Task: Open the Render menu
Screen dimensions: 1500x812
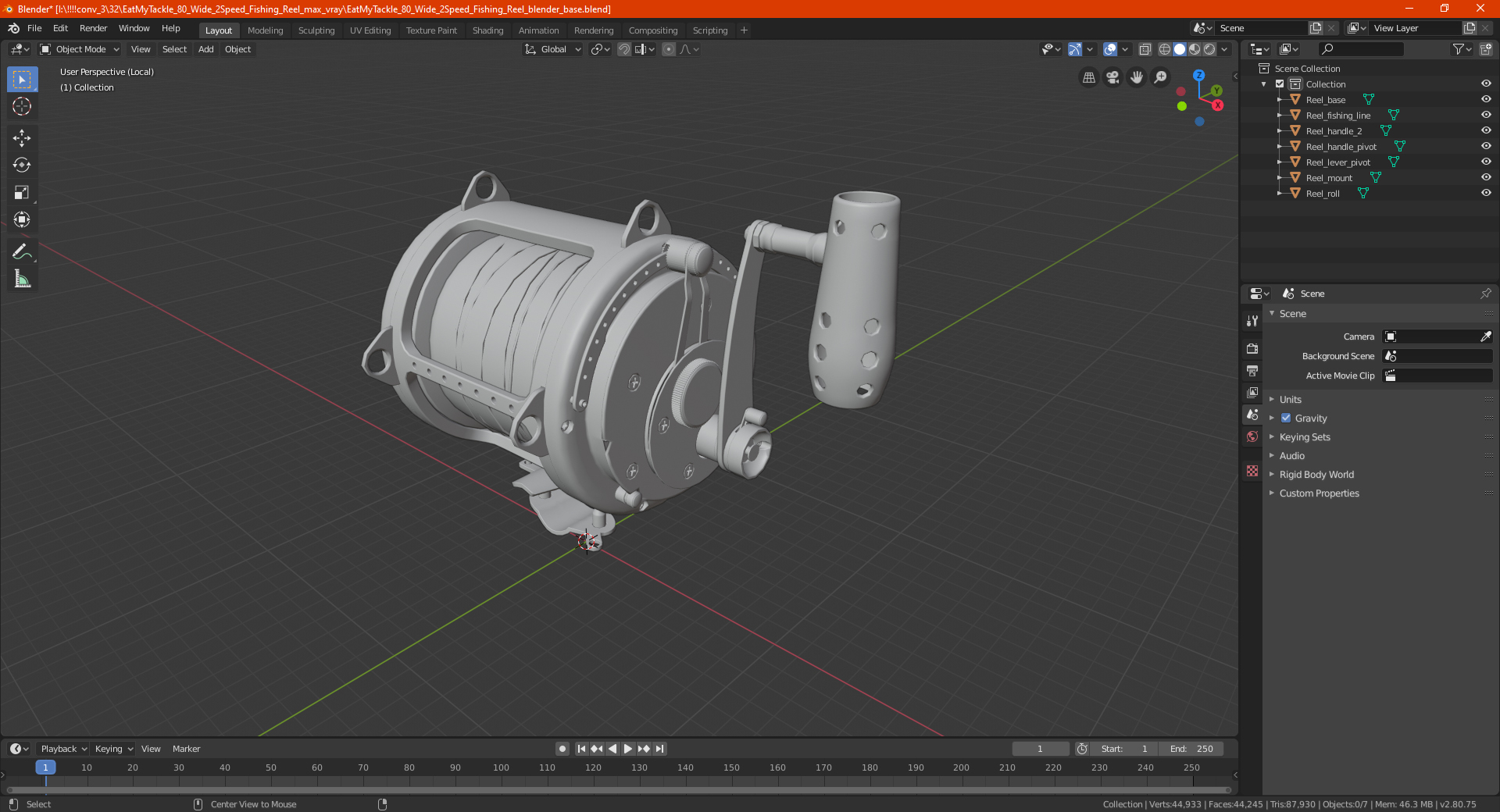Action: click(x=93, y=28)
